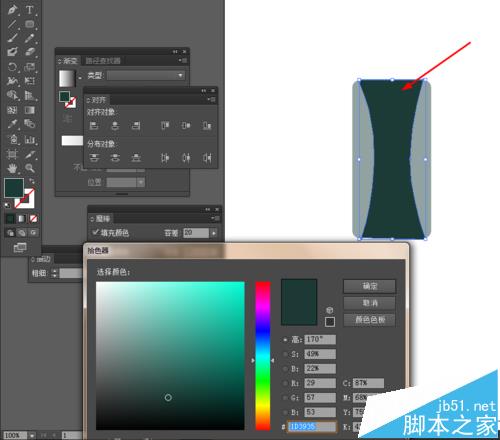Change screen mode at toolbar bottom
Viewport: 500px width, 440px height.
20,247
